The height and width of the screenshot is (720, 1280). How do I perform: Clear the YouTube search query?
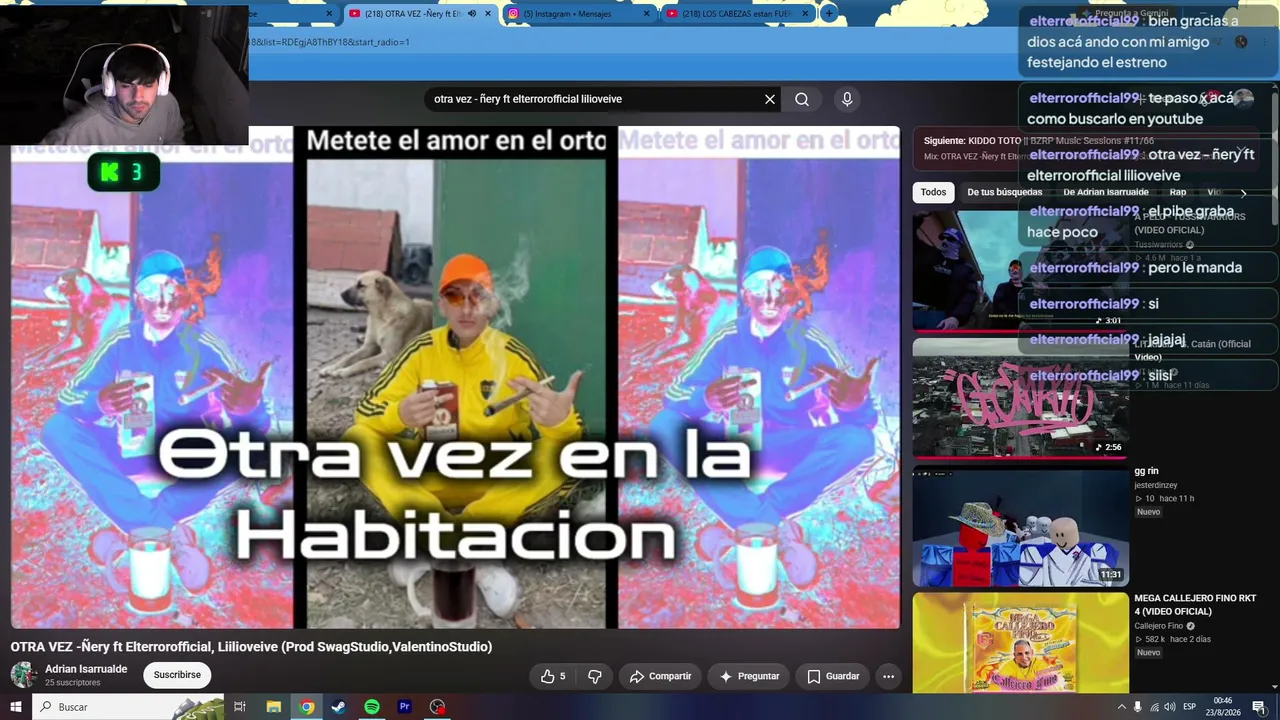point(770,99)
